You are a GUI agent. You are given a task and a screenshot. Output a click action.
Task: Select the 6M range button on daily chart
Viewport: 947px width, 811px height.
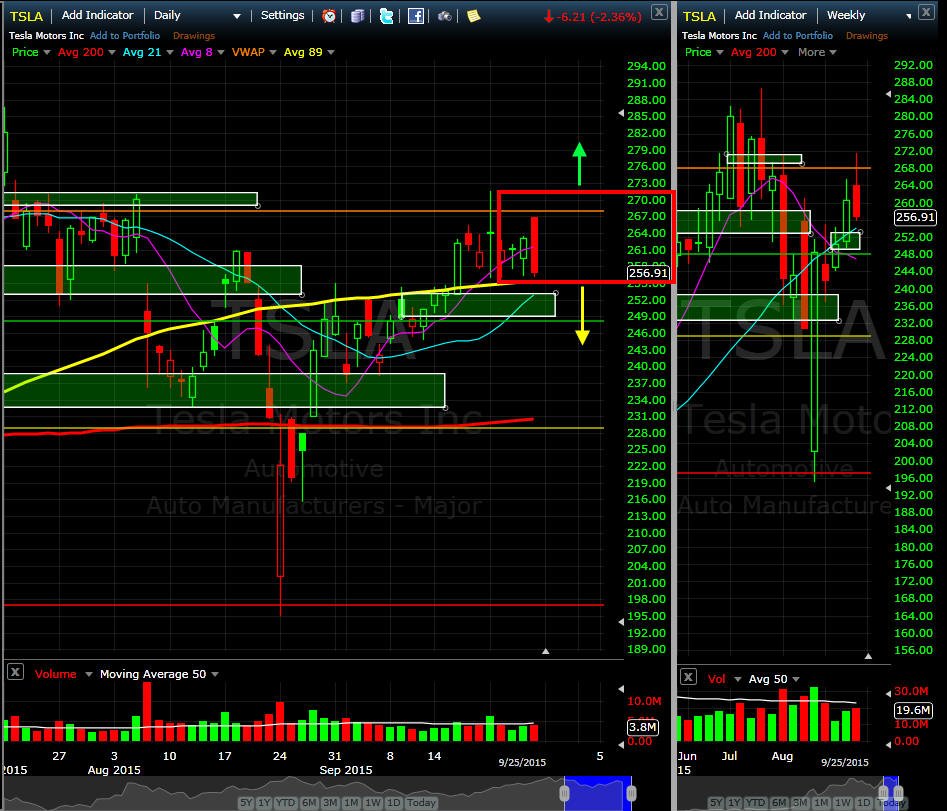tap(309, 803)
